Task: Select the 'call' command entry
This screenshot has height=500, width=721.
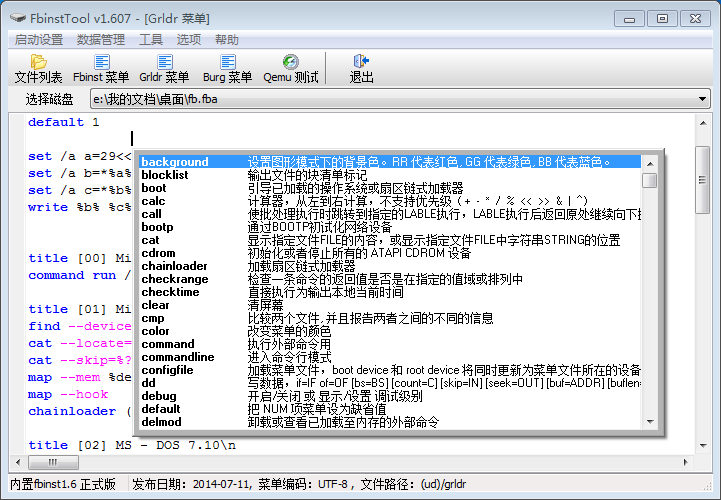Action: 390,214
